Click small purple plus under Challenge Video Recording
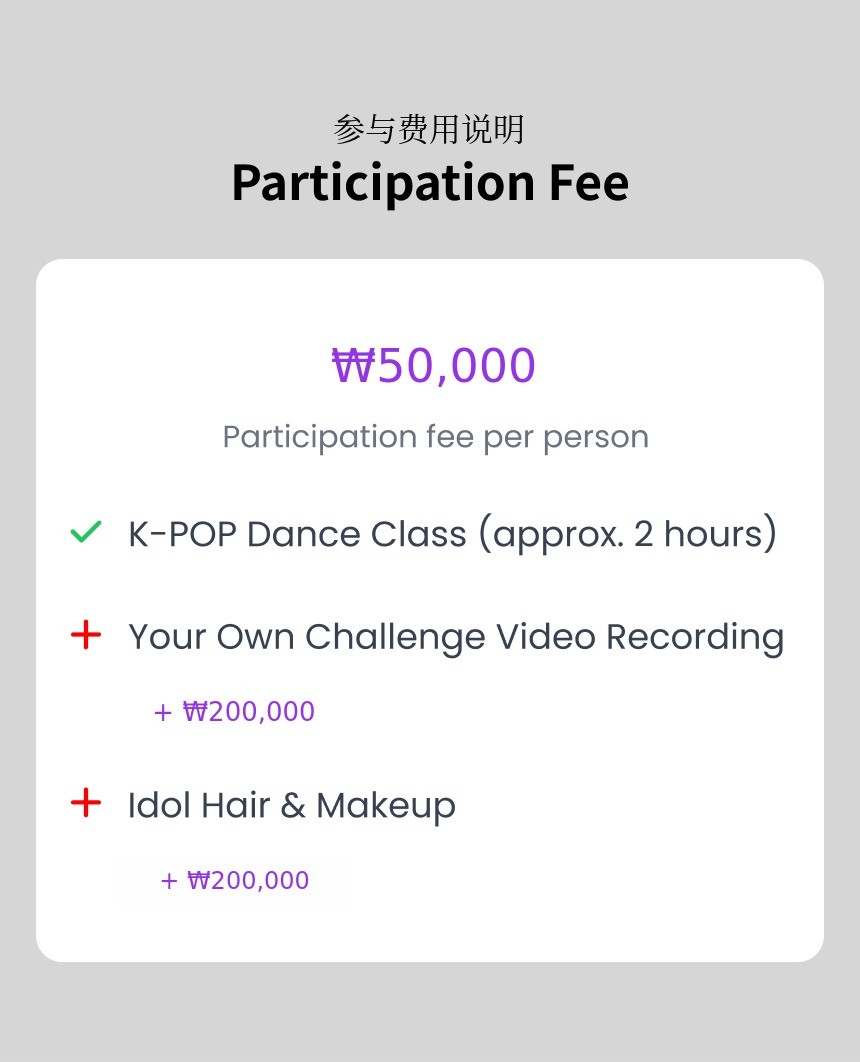Viewport: 860px width, 1062px height. pyautogui.click(x=163, y=712)
